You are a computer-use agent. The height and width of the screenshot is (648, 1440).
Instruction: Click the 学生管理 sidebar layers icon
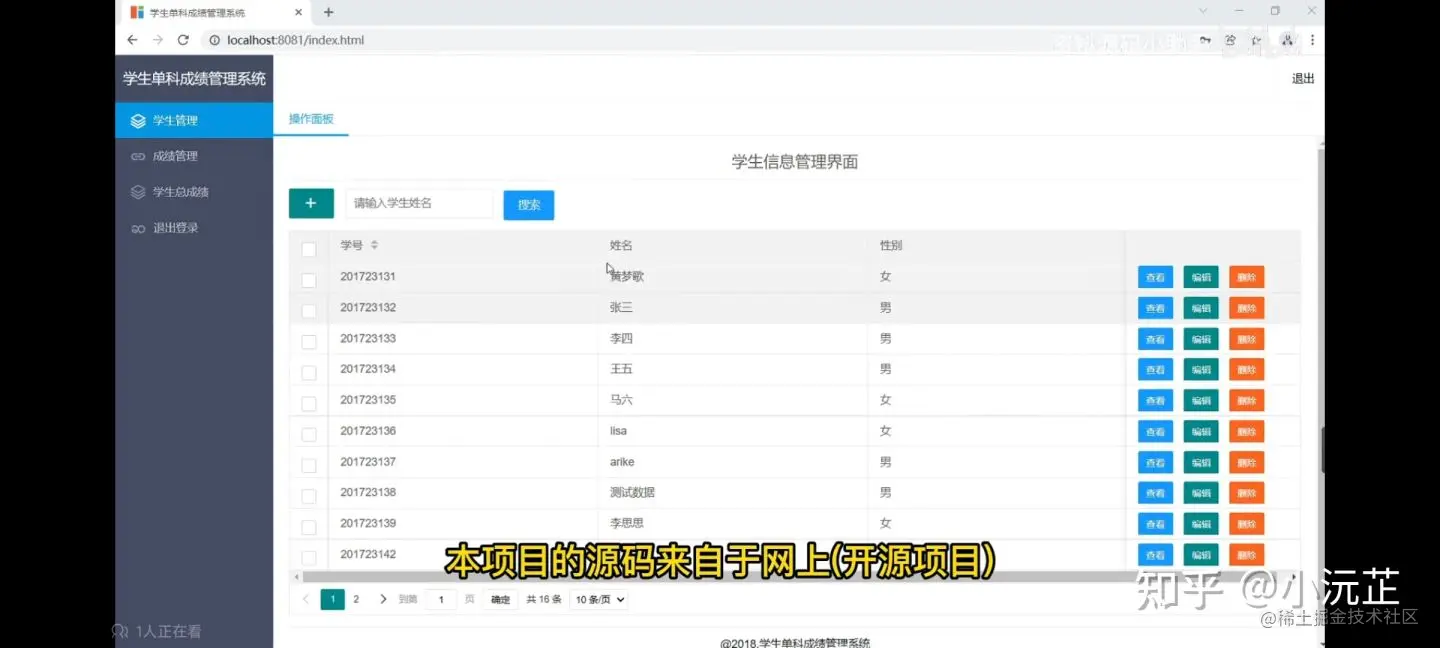point(138,121)
